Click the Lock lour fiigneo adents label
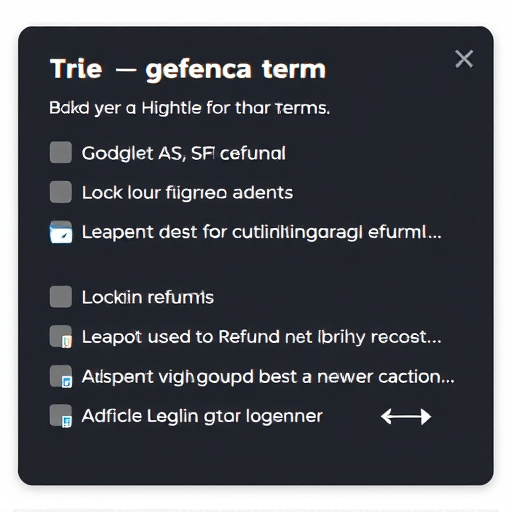The image size is (512, 512). 187,193
